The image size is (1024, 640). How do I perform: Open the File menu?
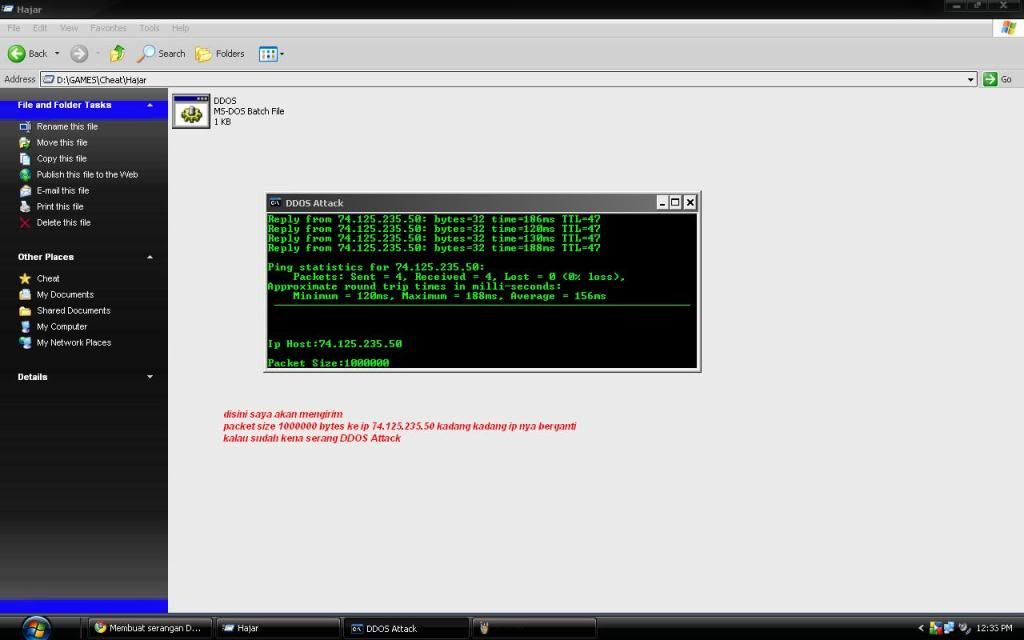[x=14, y=28]
